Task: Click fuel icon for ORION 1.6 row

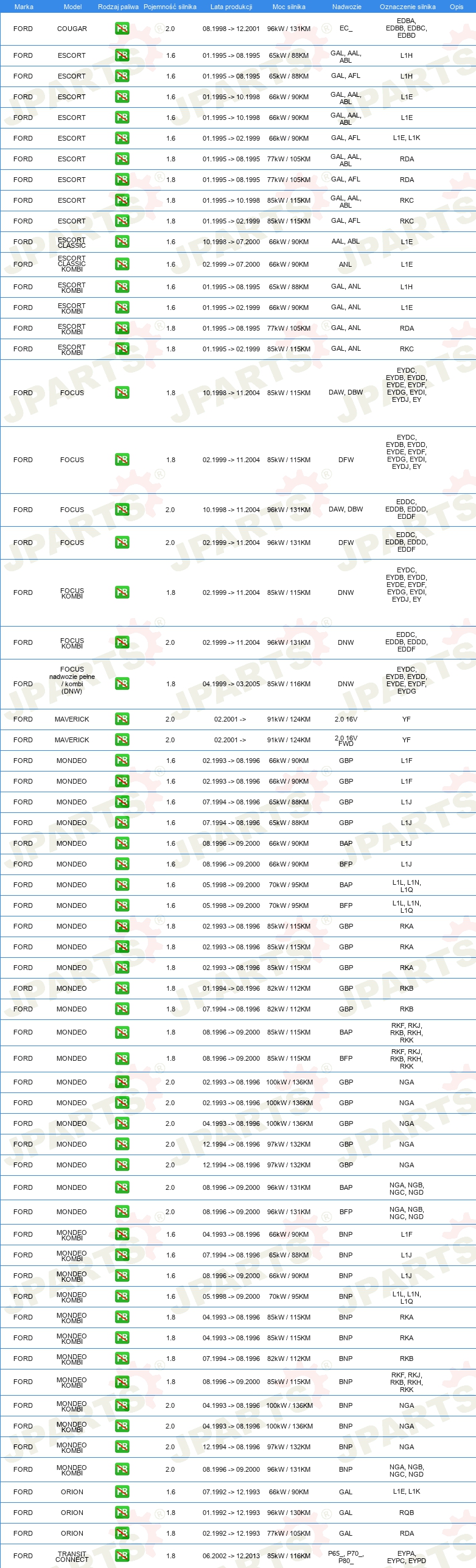Action: pyautogui.click(x=122, y=1492)
